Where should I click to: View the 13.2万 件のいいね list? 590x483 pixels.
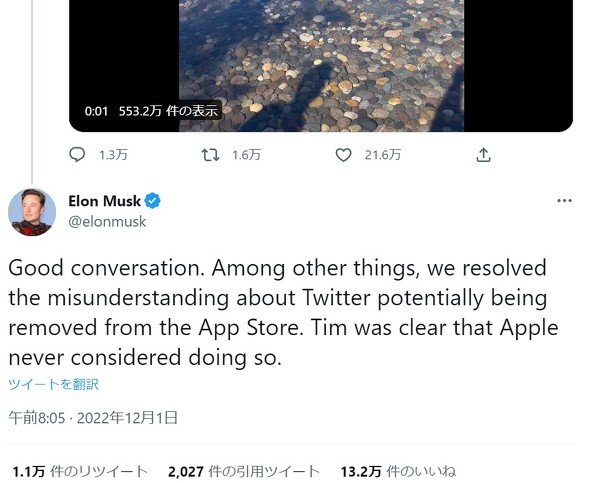tap(398, 471)
